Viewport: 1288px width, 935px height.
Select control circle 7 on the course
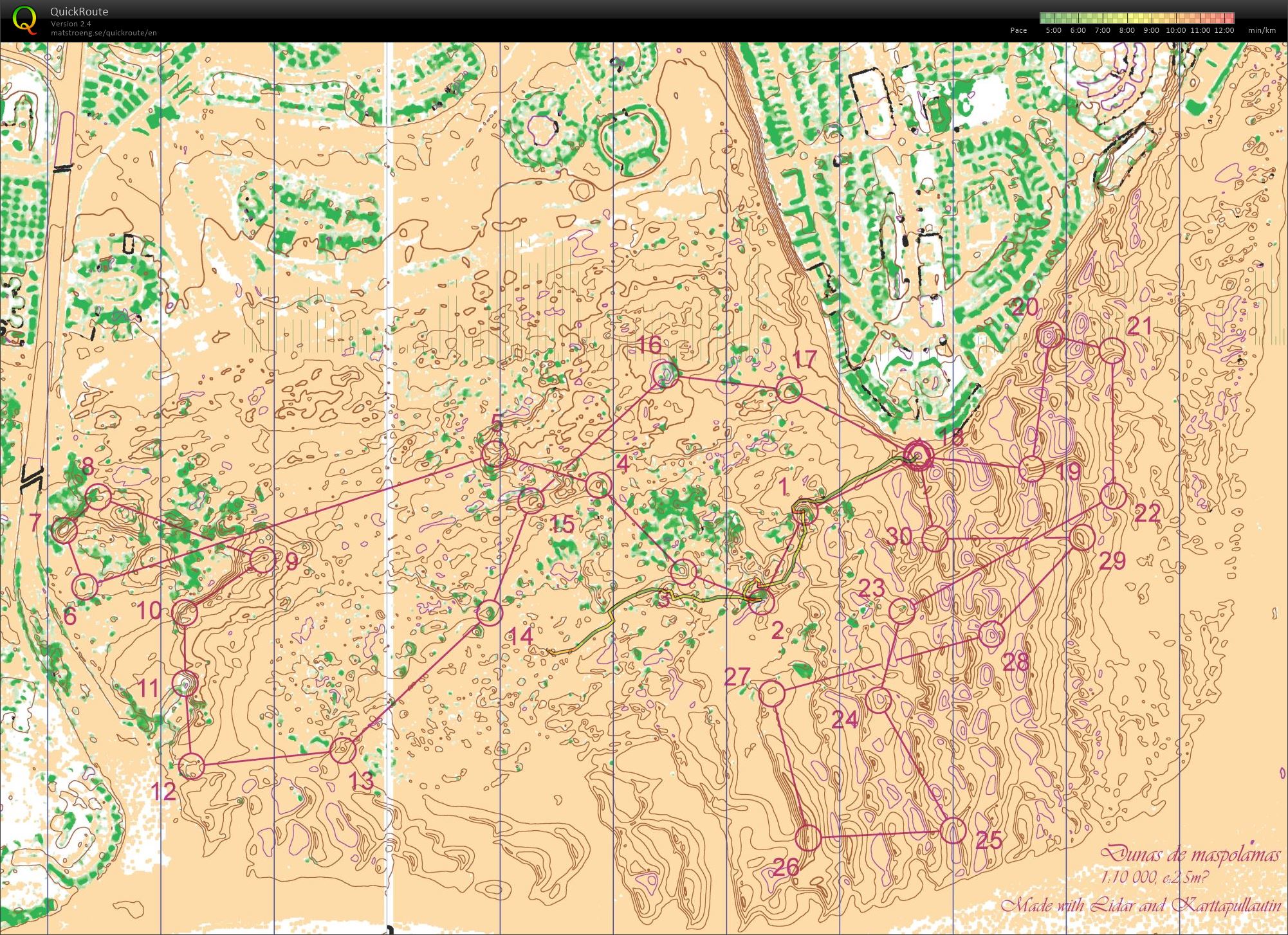pyautogui.click(x=64, y=531)
